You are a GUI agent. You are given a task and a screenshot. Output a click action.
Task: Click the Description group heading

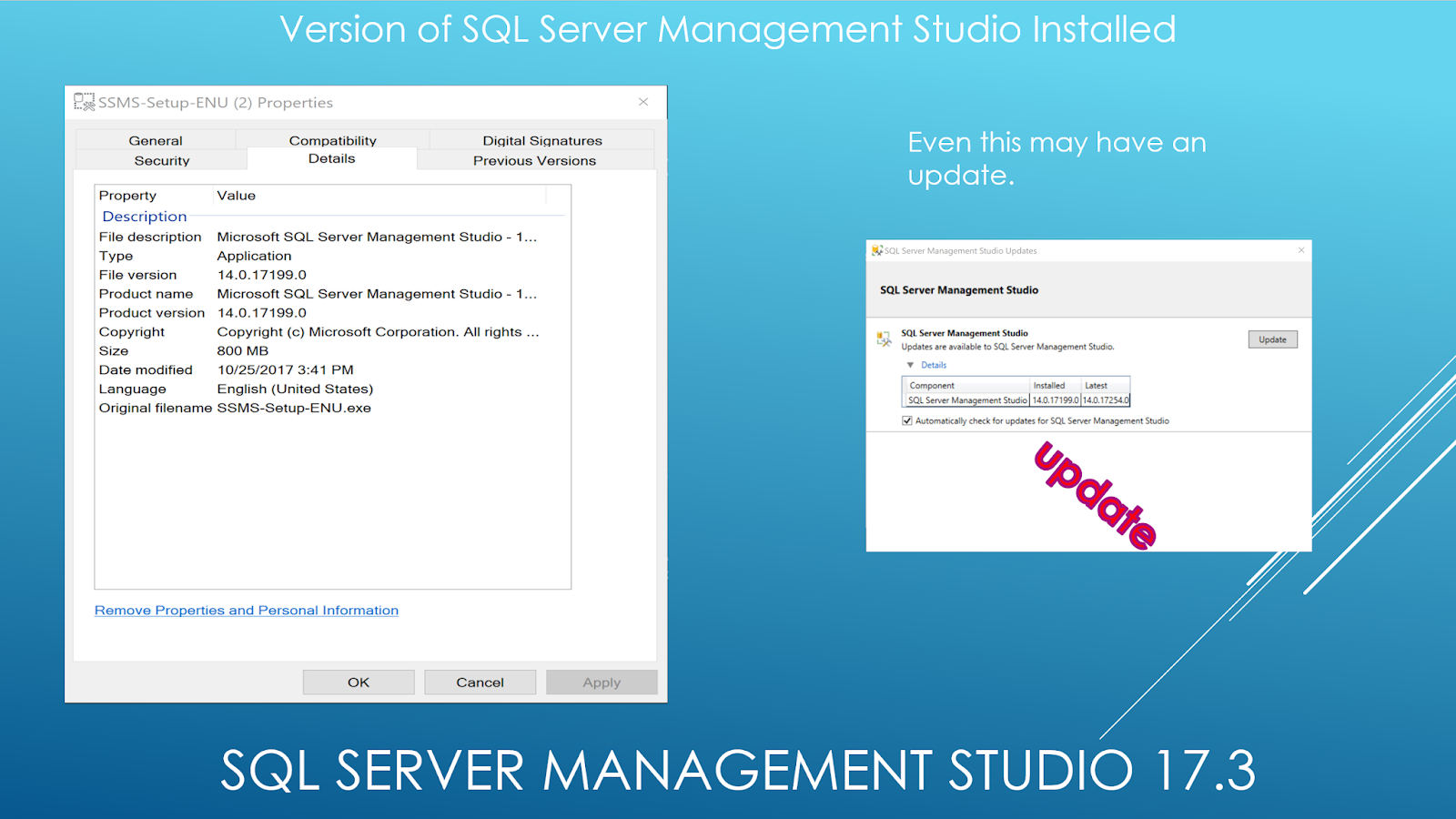coord(145,217)
